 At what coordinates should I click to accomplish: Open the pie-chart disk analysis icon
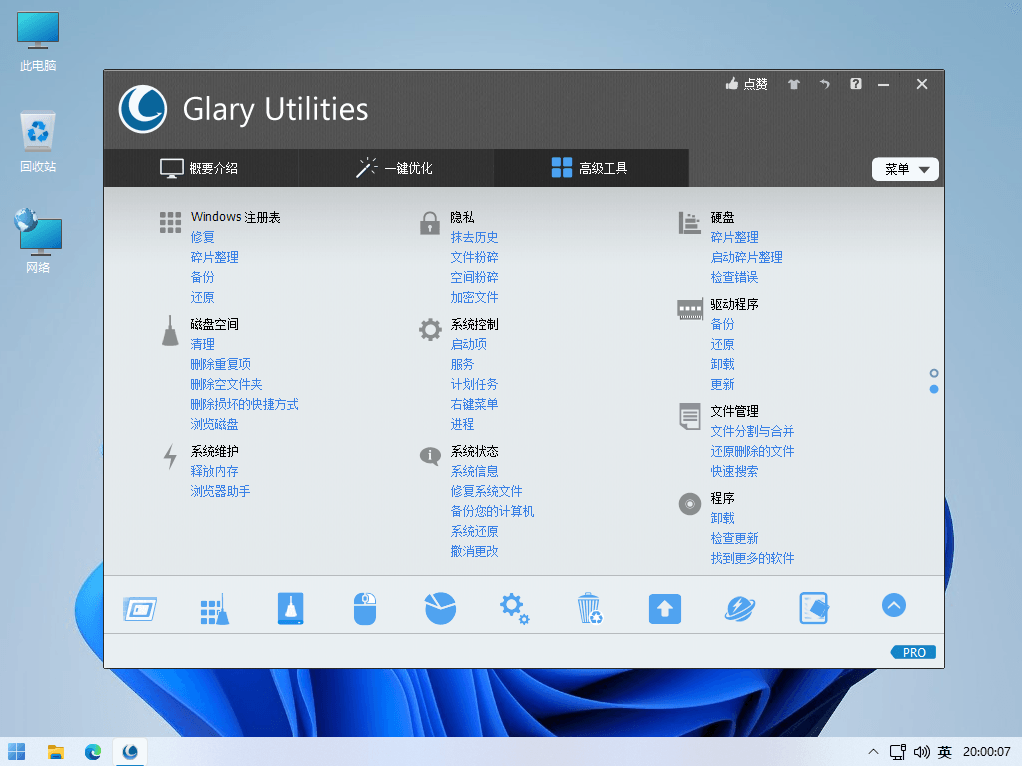coord(440,608)
